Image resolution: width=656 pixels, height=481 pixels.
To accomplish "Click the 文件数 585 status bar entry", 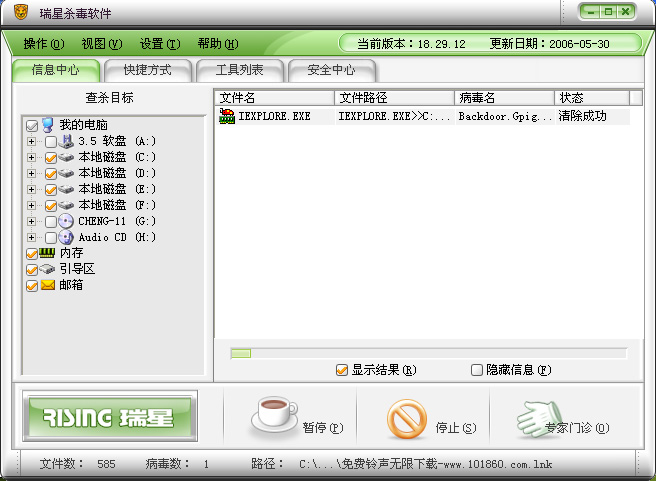I will (x=78, y=464).
